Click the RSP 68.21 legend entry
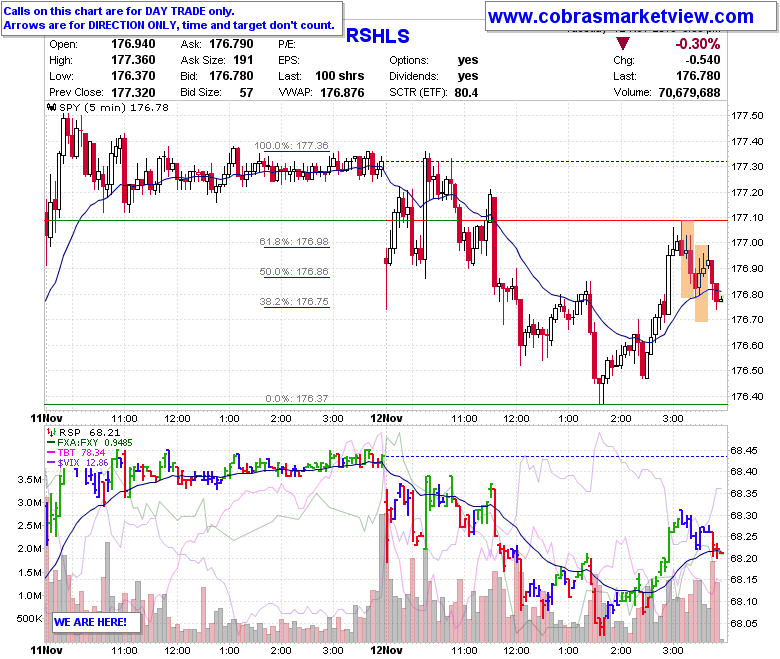Screen dimensions: 780x659 [90, 432]
